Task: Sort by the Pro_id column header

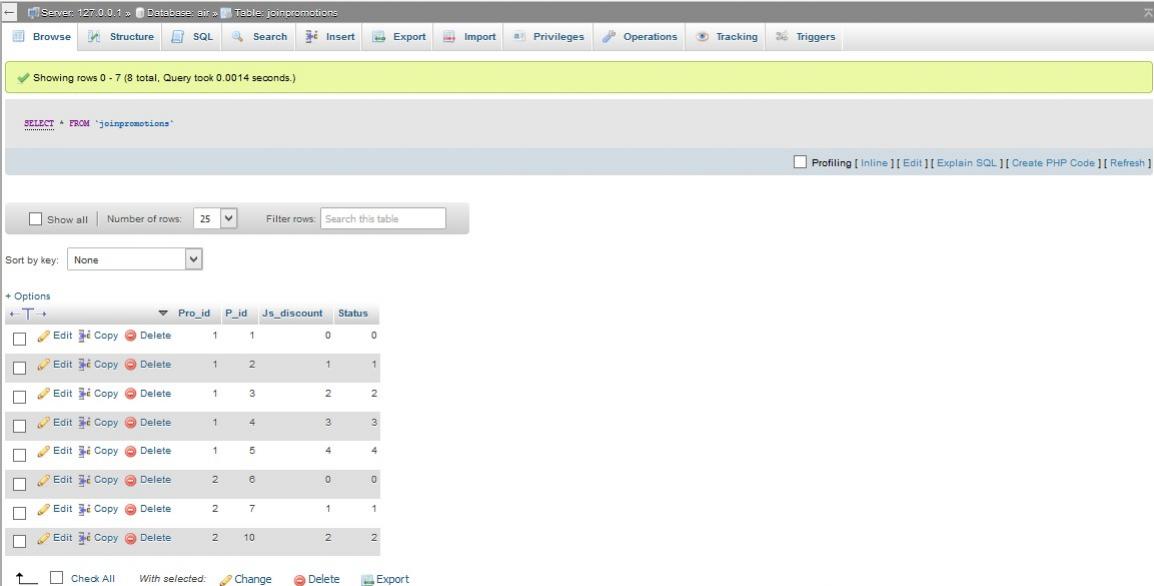Action: [x=194, y=313]
